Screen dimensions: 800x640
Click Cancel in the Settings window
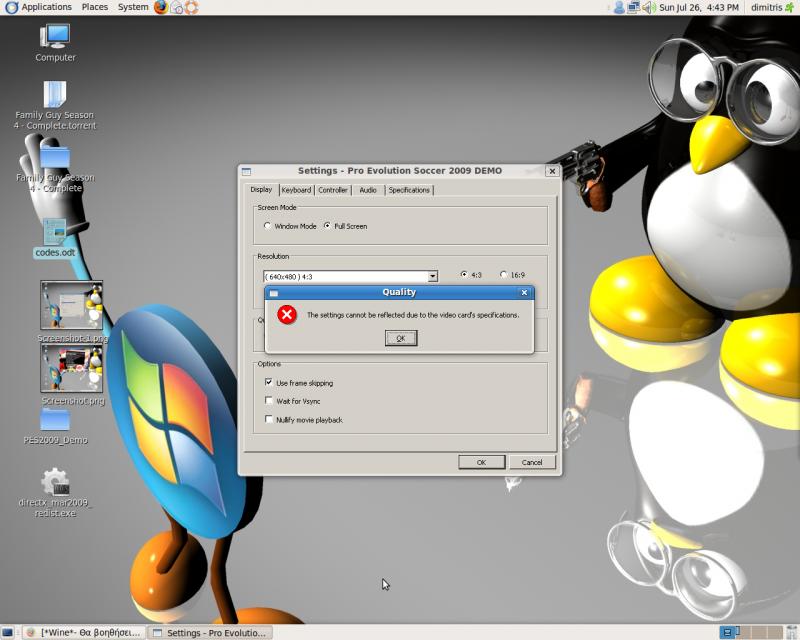(532, 462)
